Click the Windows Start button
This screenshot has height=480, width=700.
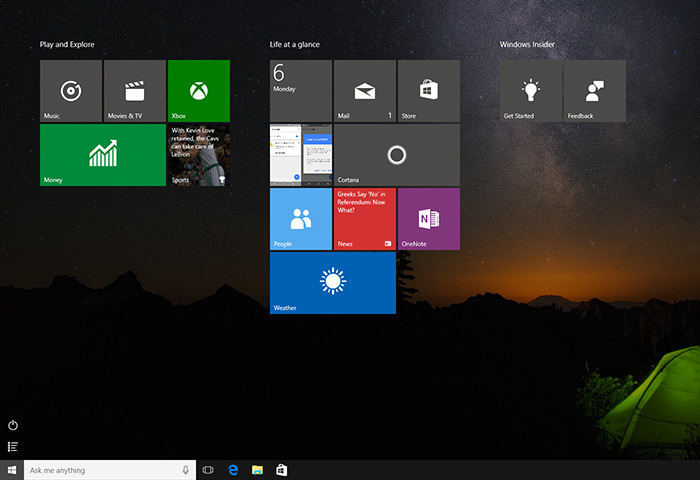coord(12,470)
